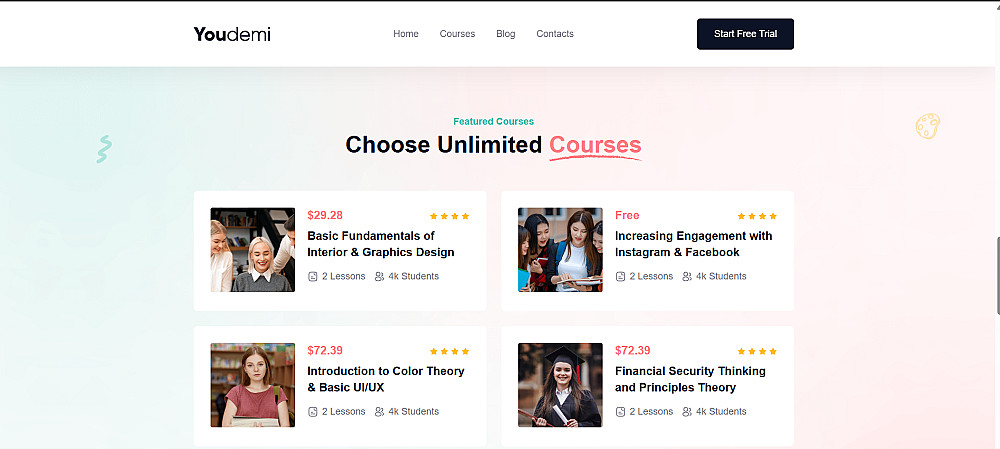Viewport: 1000px width, 449px height.
Task: Click the star rating on Color Theory card
Action: pyautogui.click(x=449, y=351)
